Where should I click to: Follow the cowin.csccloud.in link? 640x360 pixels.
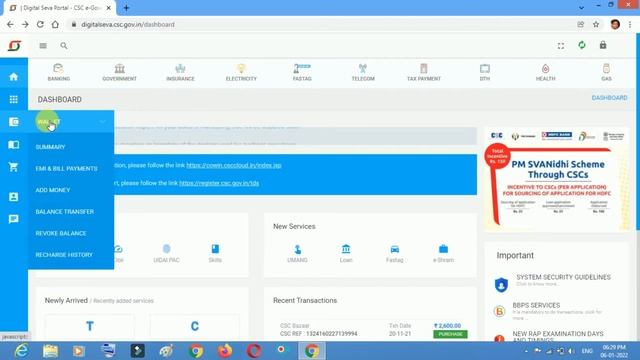(234, 165)
